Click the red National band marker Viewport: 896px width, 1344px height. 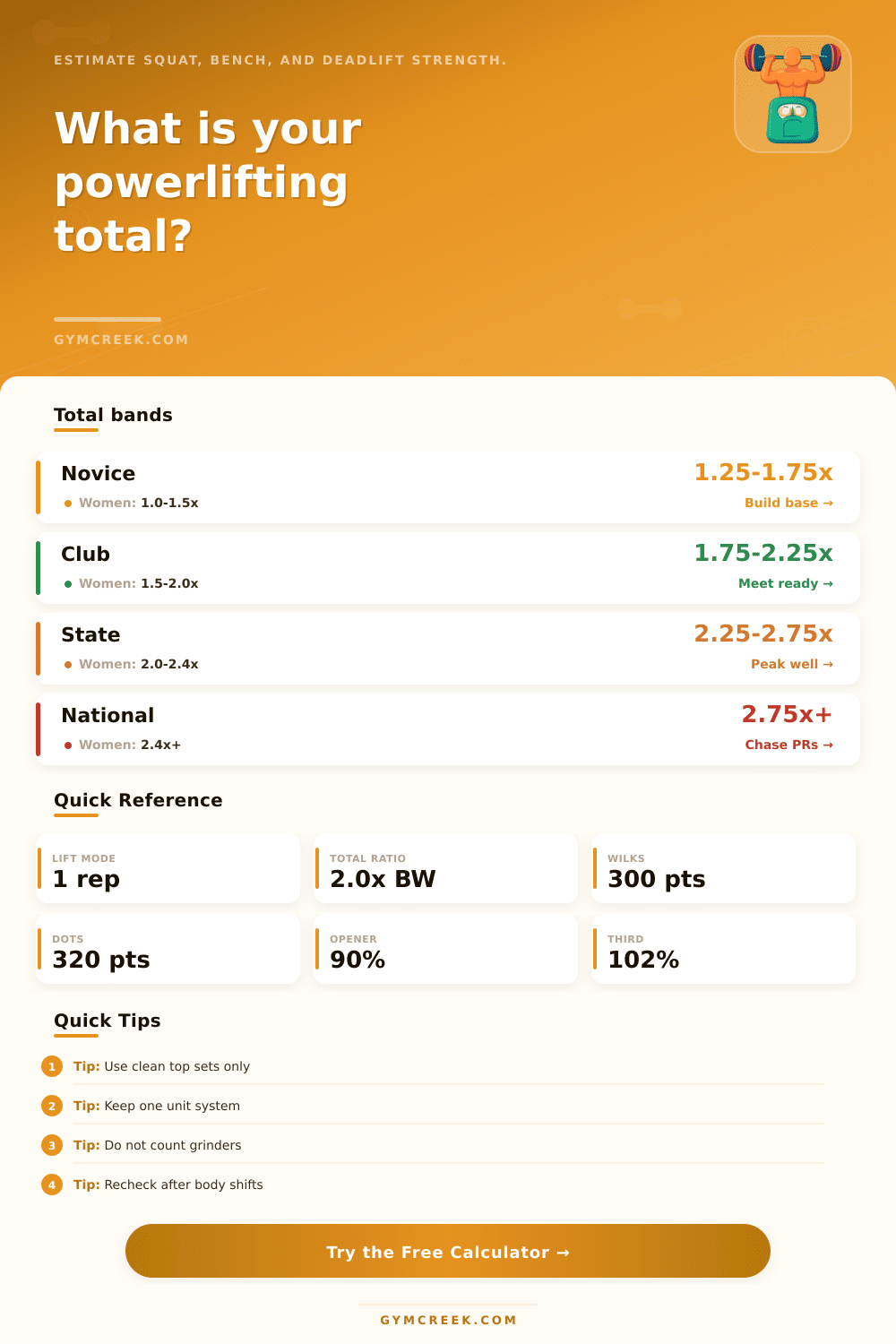click(39, 728)
